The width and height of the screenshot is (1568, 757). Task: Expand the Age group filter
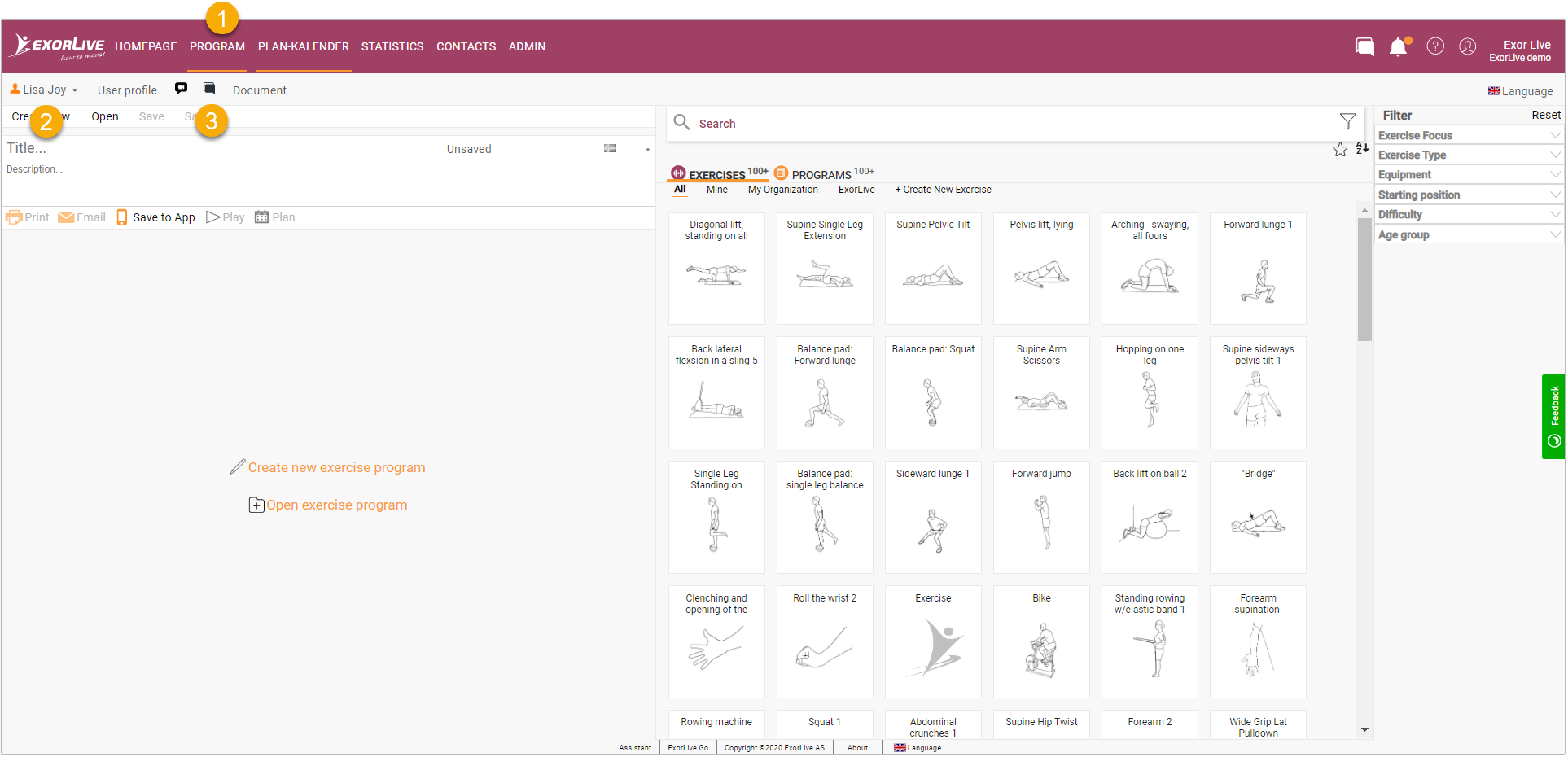1469,234
